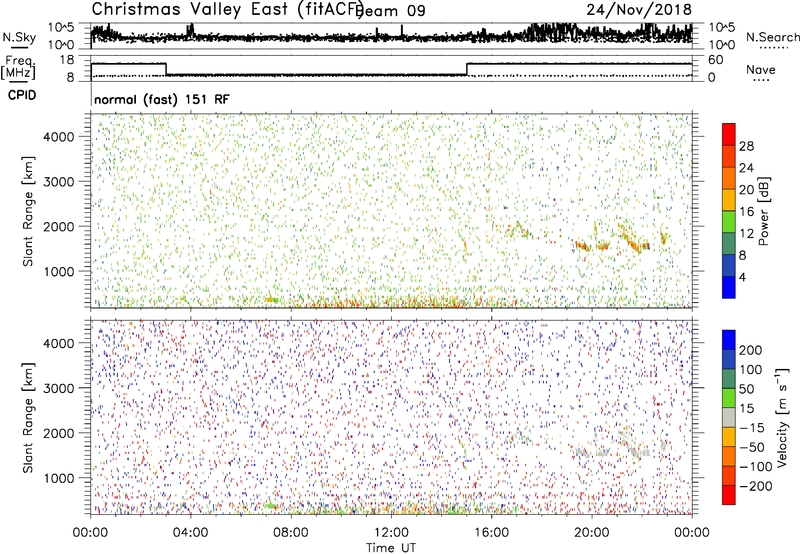The image size is (800, 554).
Task: Pick the bright blue top velocity colorbar segment
Action: tap(729, 340)
